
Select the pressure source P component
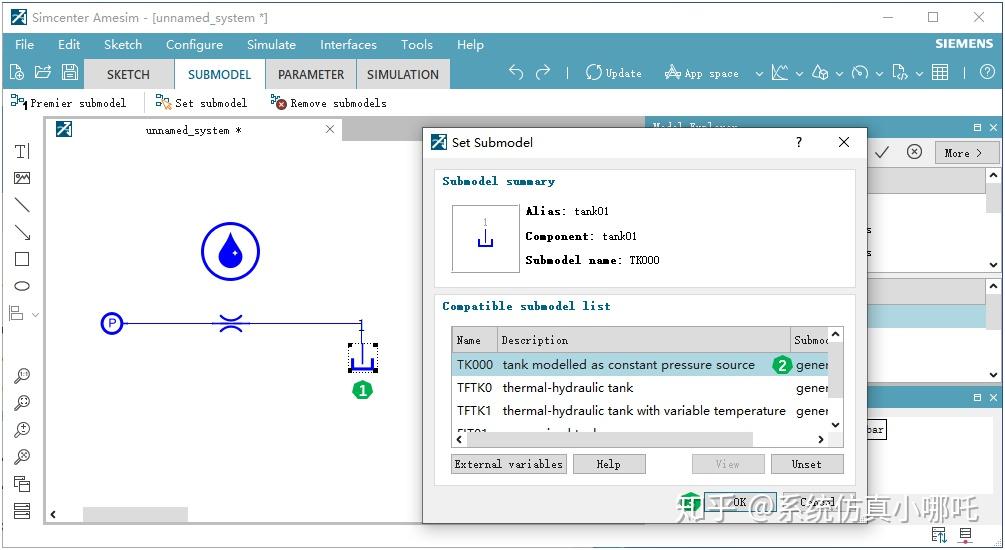(112, 323)
